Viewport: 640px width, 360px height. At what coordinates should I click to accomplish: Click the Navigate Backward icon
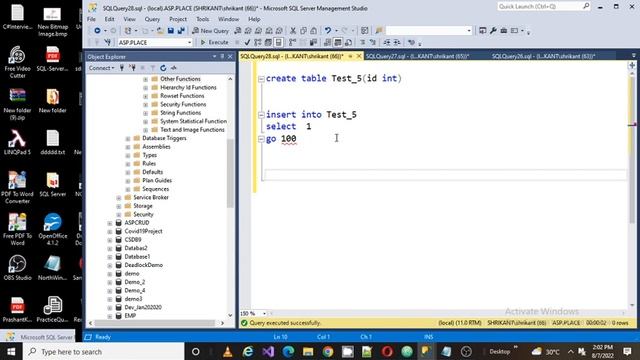click(x=97, y=31)
